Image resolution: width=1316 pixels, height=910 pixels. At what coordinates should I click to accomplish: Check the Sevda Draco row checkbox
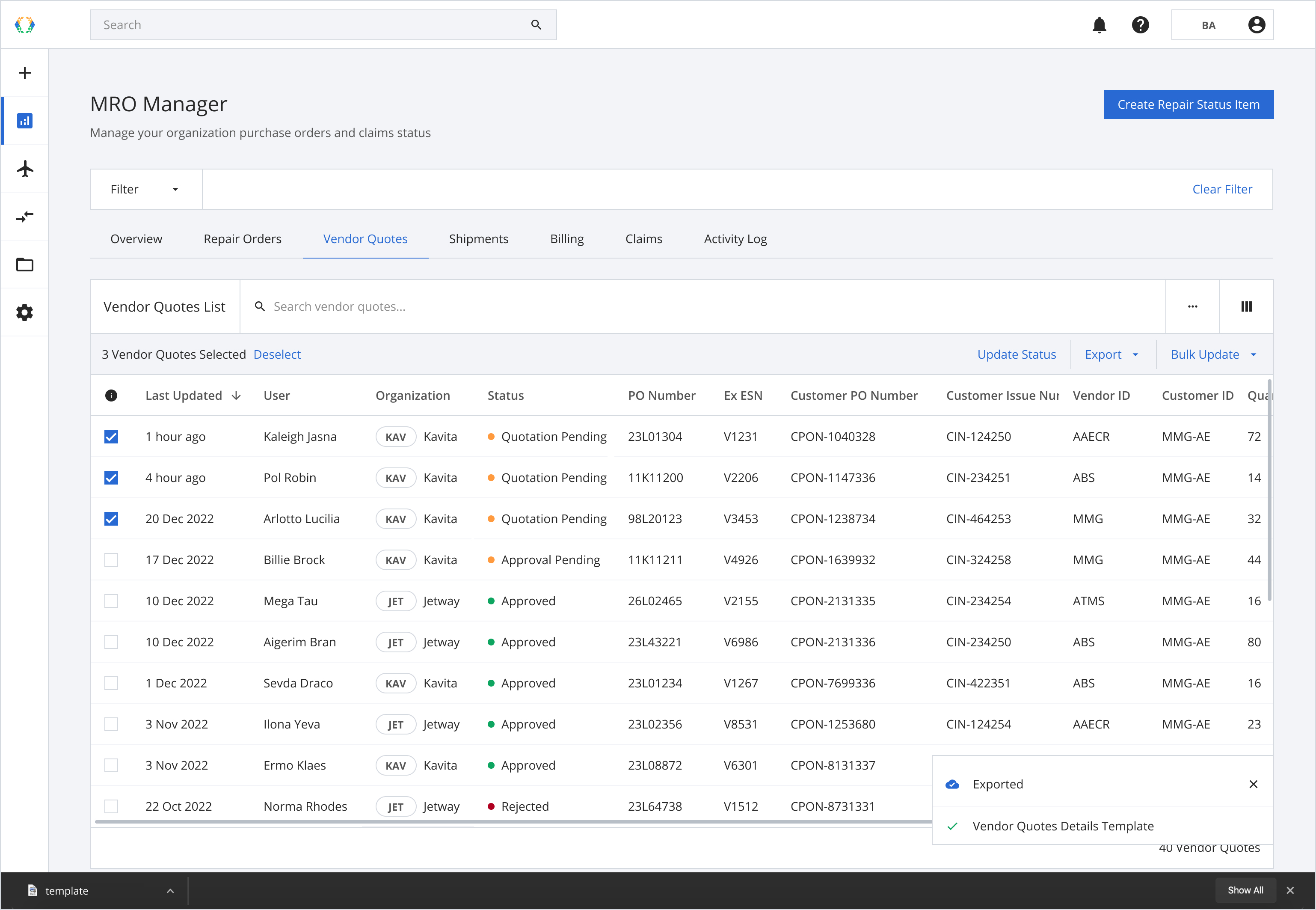pyautogui.click(x=111, y=683)
